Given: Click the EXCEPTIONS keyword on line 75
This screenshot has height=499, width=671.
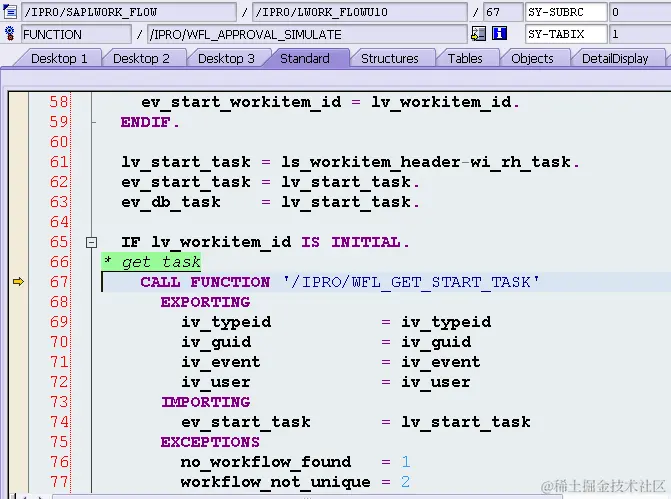Looking at the screenshot, I should 210,442.
